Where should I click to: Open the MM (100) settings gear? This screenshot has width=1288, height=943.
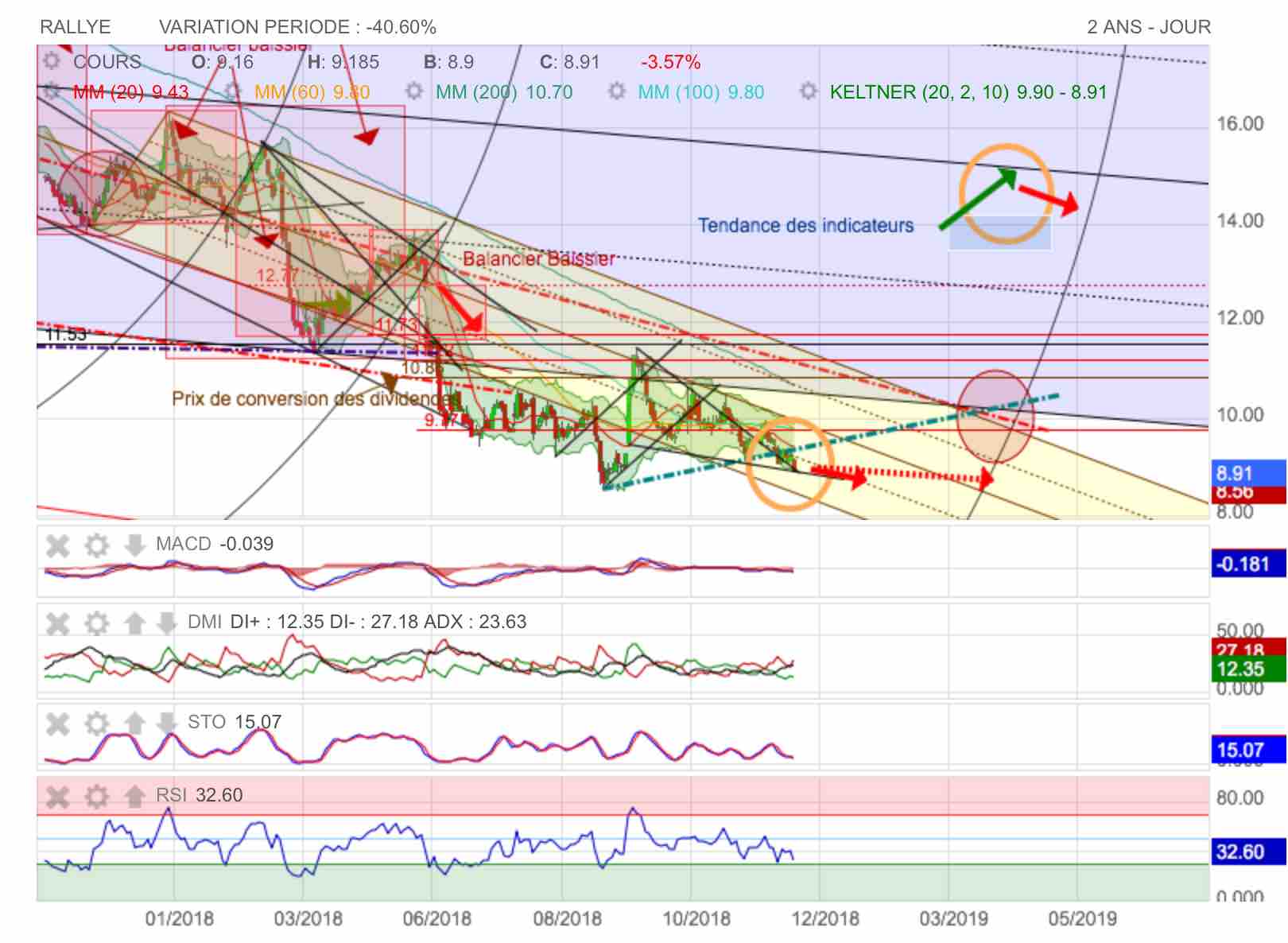point(616,91)
